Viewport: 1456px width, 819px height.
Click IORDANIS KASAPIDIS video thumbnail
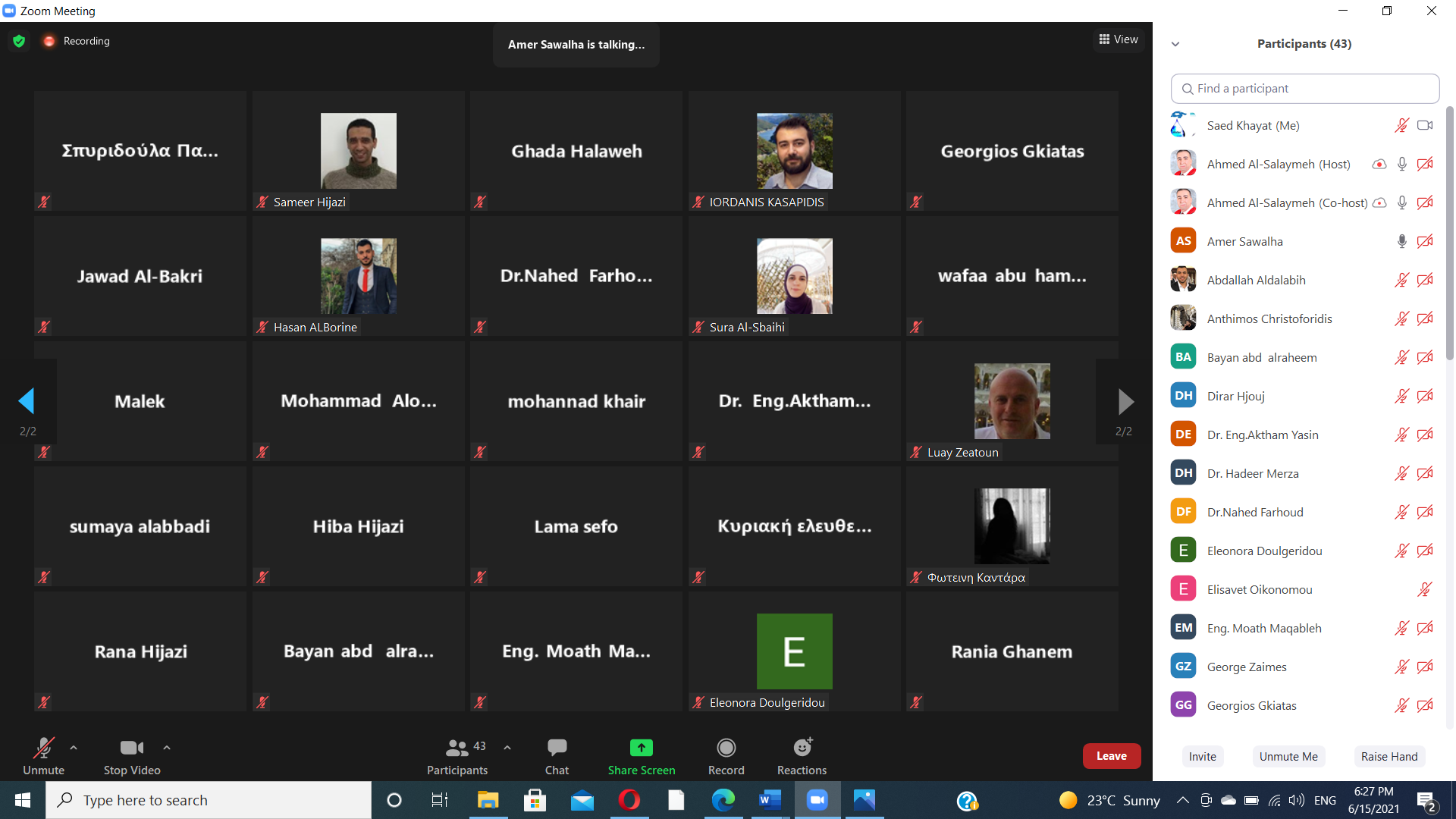794,151
